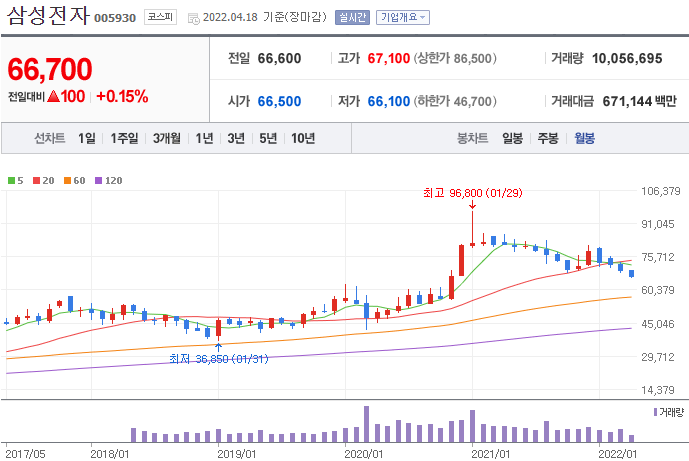Click the 최저 36,850 (01/31) low marker
The width and height of the screenshot is (689, 461).
click(219, 359)
